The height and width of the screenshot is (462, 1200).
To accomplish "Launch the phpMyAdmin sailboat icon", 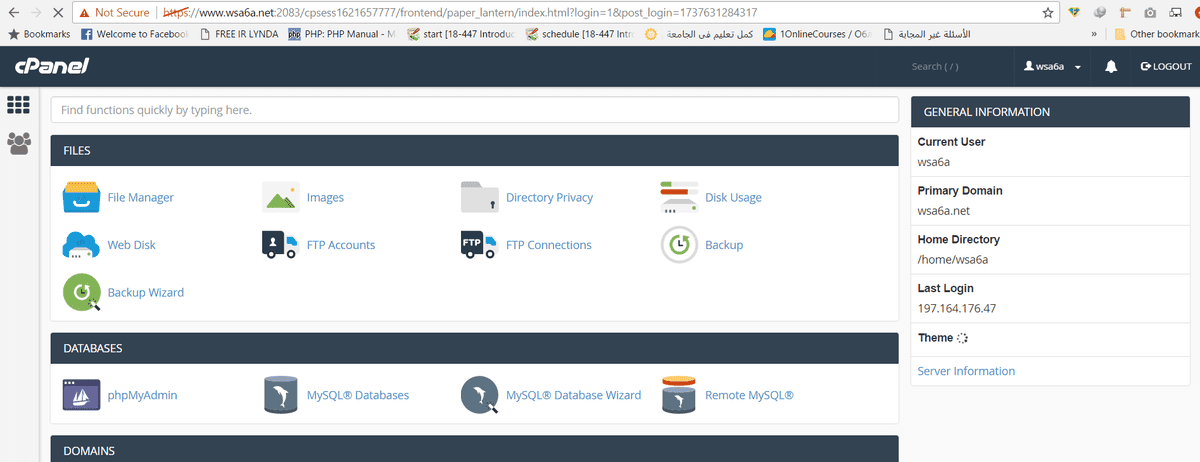I will pyautogui.click(x=81, y=395).
